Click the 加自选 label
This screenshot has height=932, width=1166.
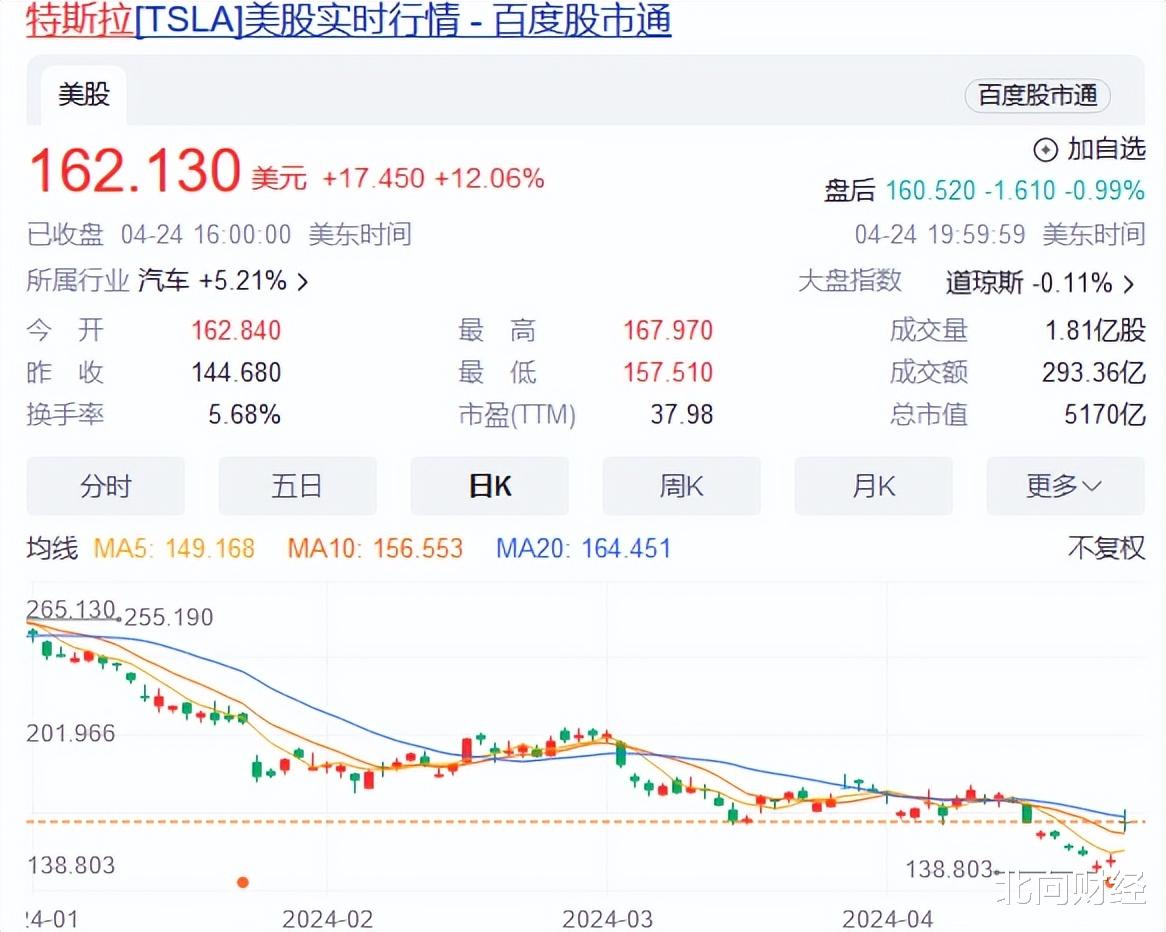[1107, 149]
